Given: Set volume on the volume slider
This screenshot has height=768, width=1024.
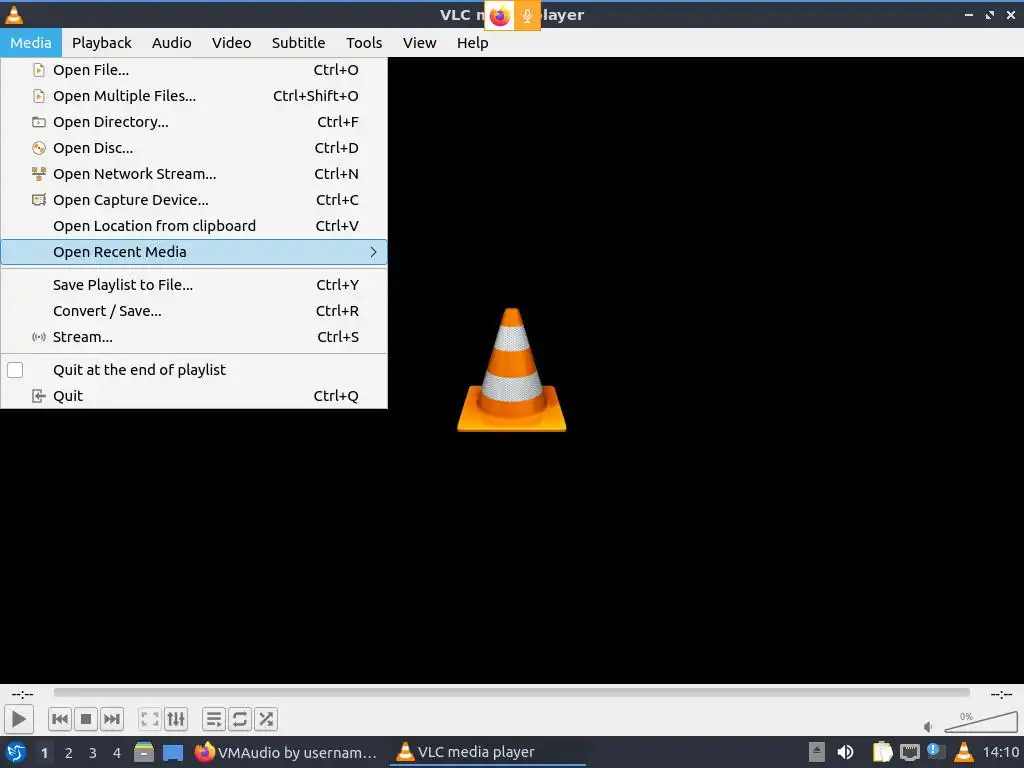Looking at the screenshot, I should 981,722.
